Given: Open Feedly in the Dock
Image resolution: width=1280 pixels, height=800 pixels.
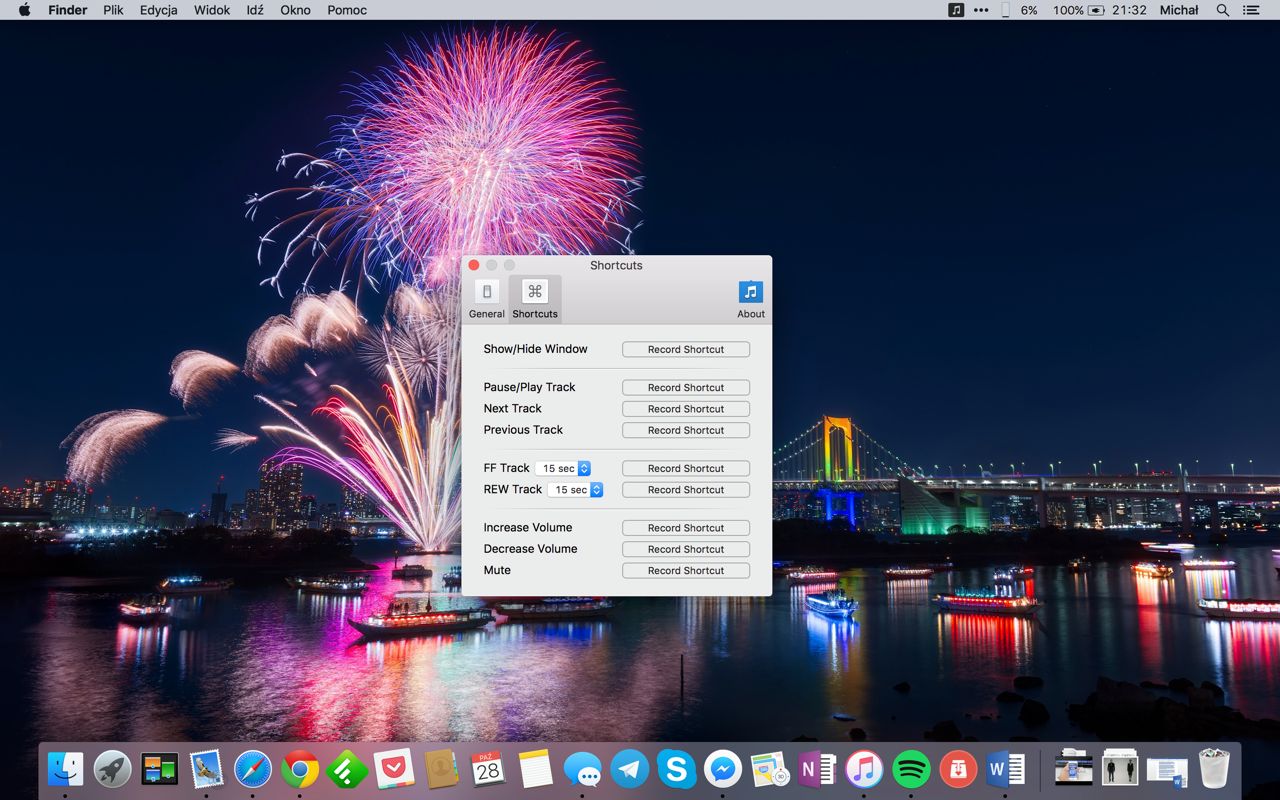Looking at the screenshot, I should (x=347, y=769).
